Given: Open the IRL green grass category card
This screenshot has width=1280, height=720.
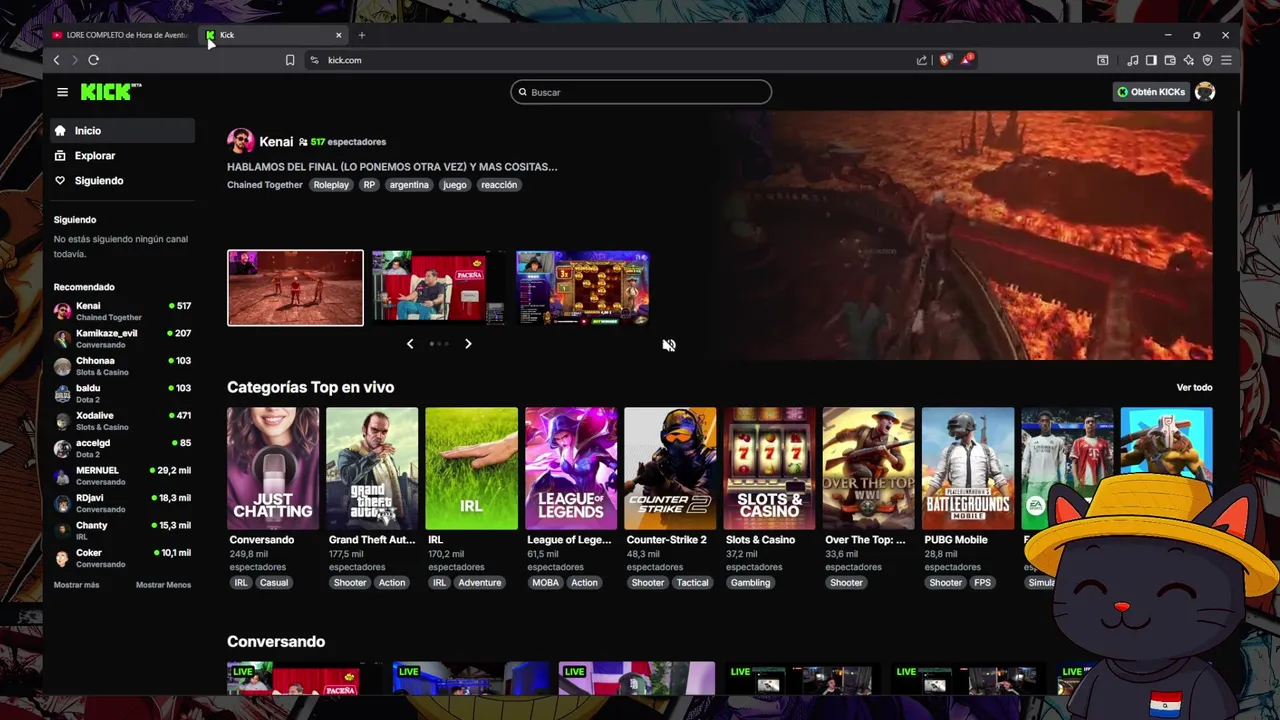Looking at the screenshot, I should pos(471,468).
